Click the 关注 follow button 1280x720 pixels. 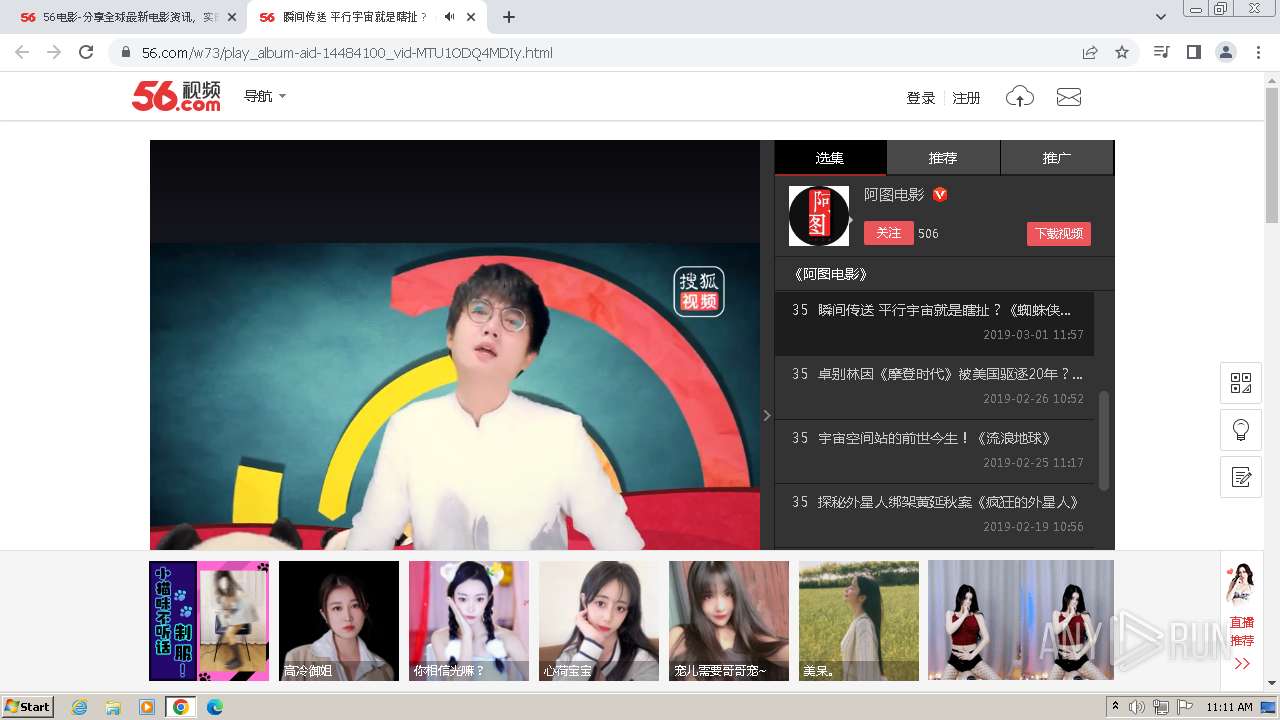click(888, 233)
